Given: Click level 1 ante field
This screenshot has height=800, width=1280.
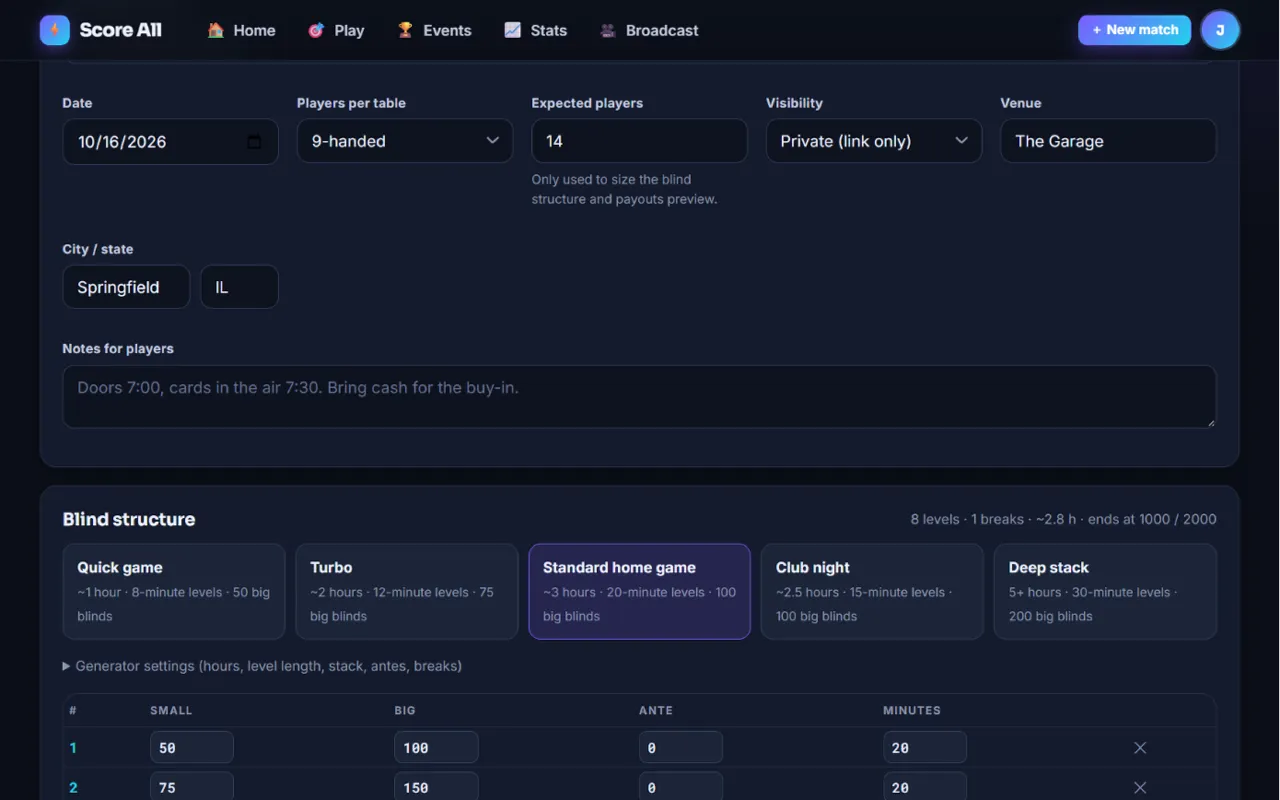Looking at the screenshot, I should tap(681, 748).
